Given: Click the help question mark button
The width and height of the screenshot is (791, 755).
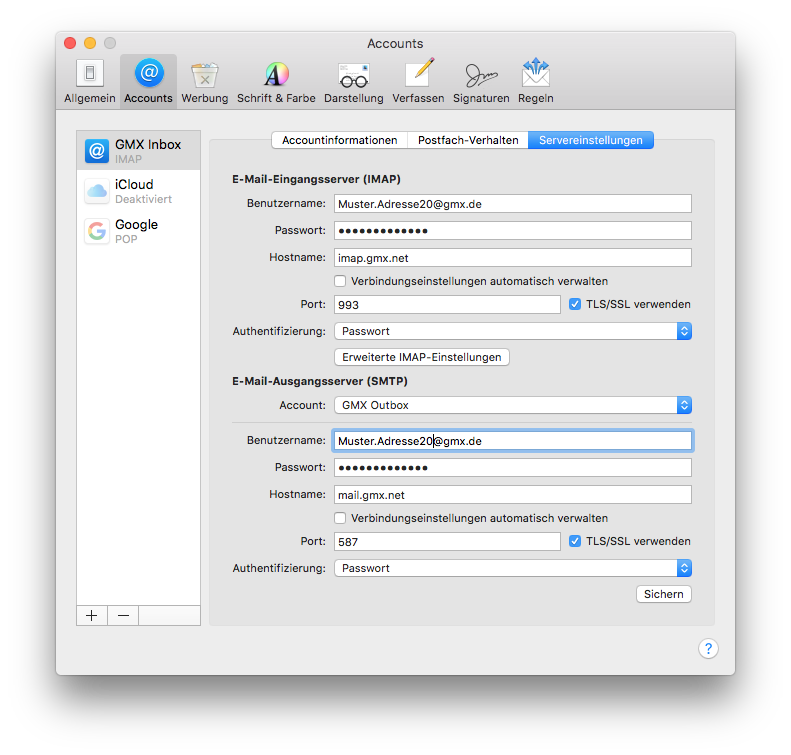Looking at the screenshot, I should point(708,649).
